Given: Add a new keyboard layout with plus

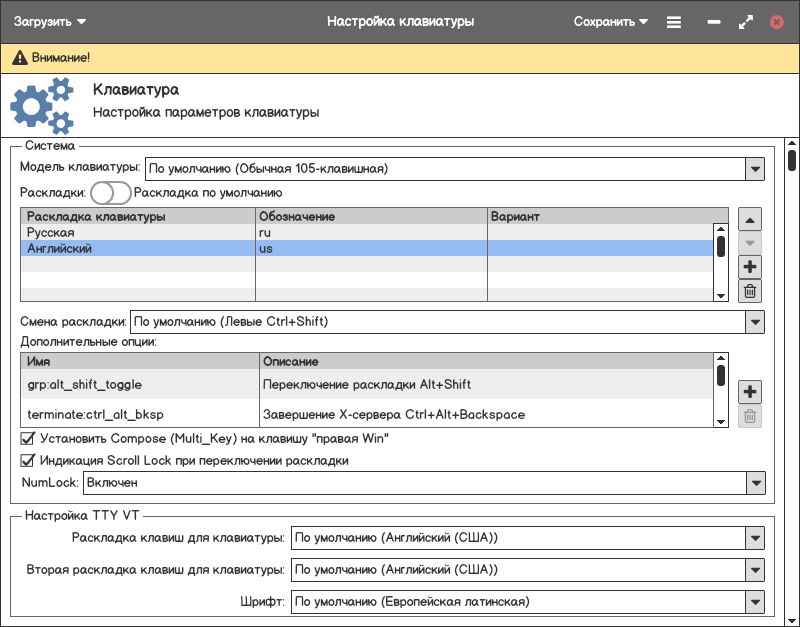Looking at the screenshot, I should click(x=750, y=267).
